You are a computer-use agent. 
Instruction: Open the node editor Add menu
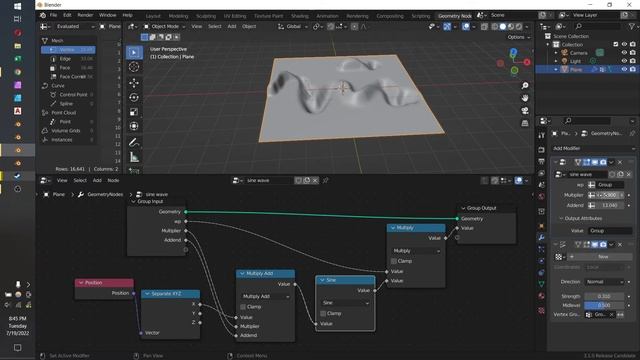(97, 180)
